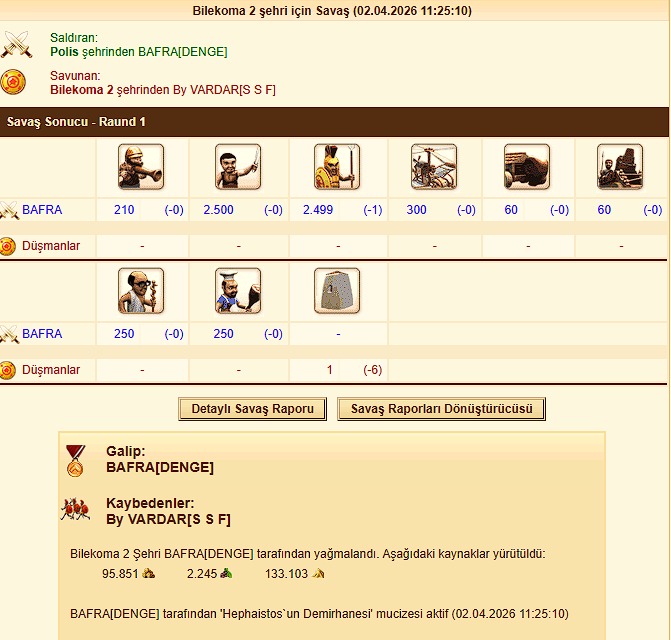The width and height of the screenshot is (671, 640).
Task: Open the defender city Bilekoma 2 link
Action: pyautogui.click(x=82, y=90)
